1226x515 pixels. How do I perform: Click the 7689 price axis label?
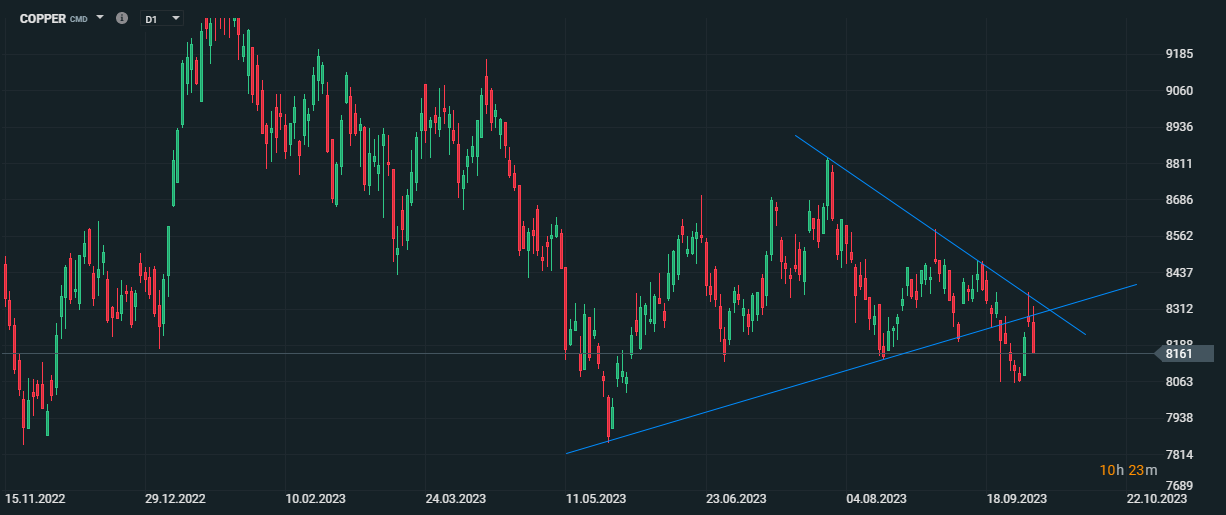1180,484
